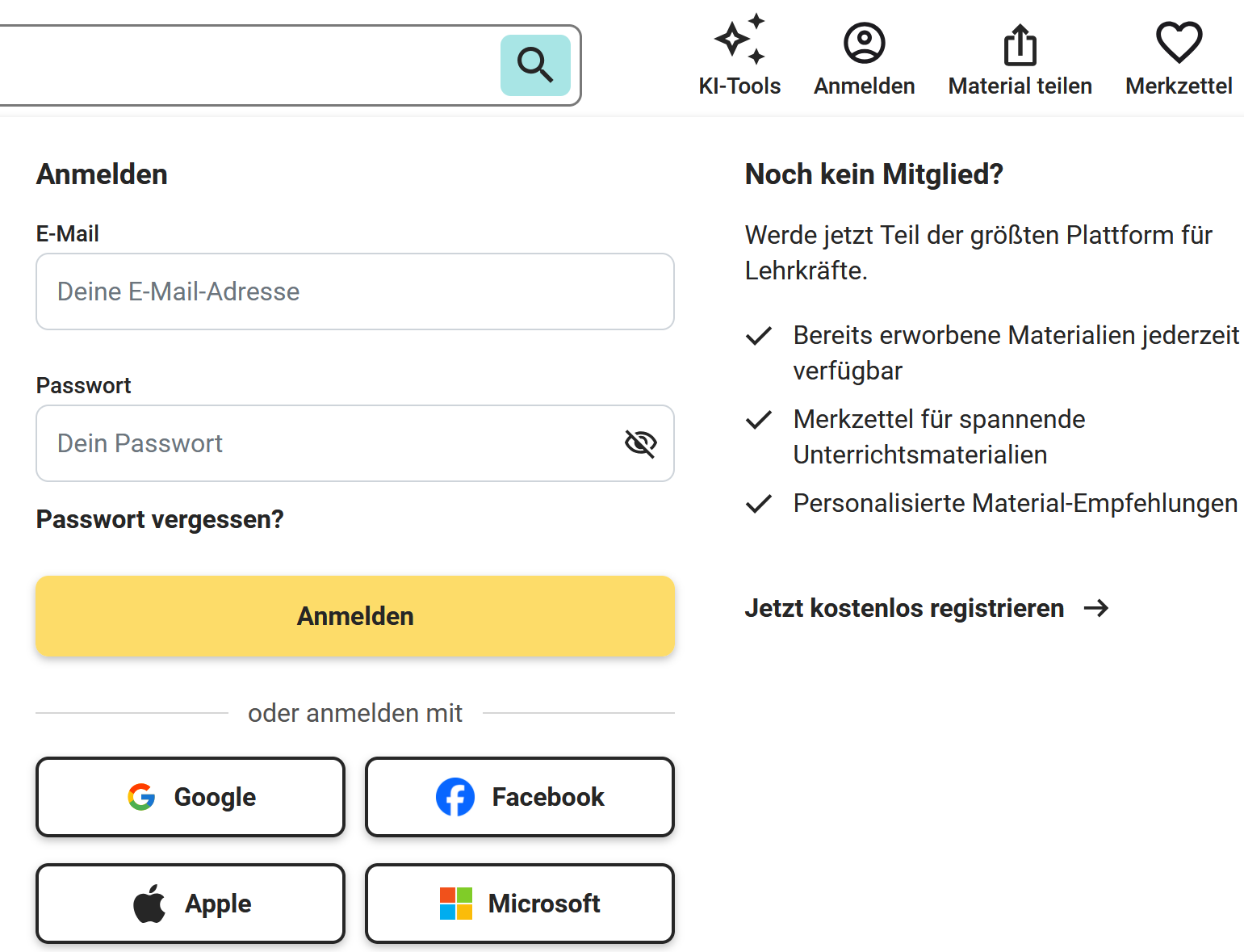The width and height of the screenshot is (1244, 952).
Task: Focus the E-Mail address input field
Action: click(x=355, y=291)
